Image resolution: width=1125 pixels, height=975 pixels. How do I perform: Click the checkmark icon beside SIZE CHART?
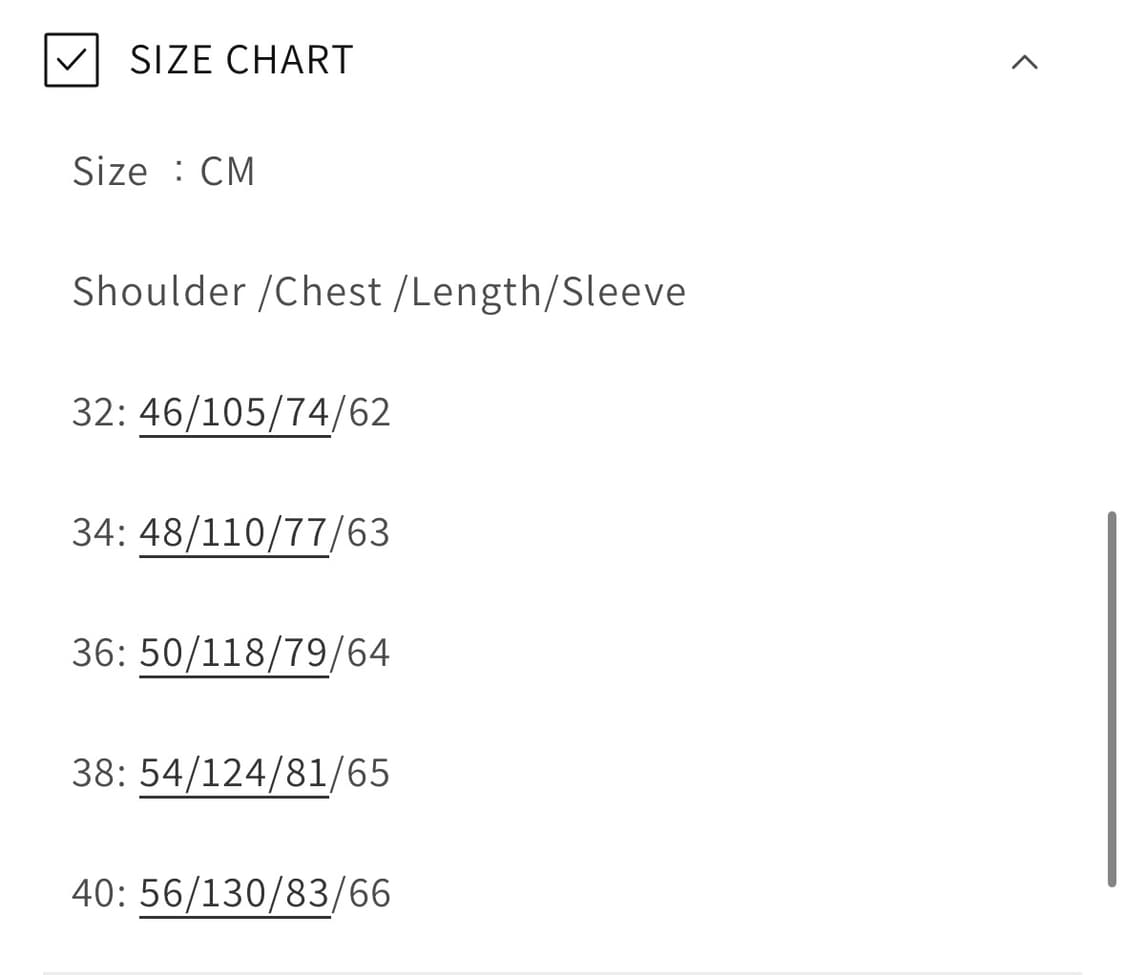tap(71, 60)
